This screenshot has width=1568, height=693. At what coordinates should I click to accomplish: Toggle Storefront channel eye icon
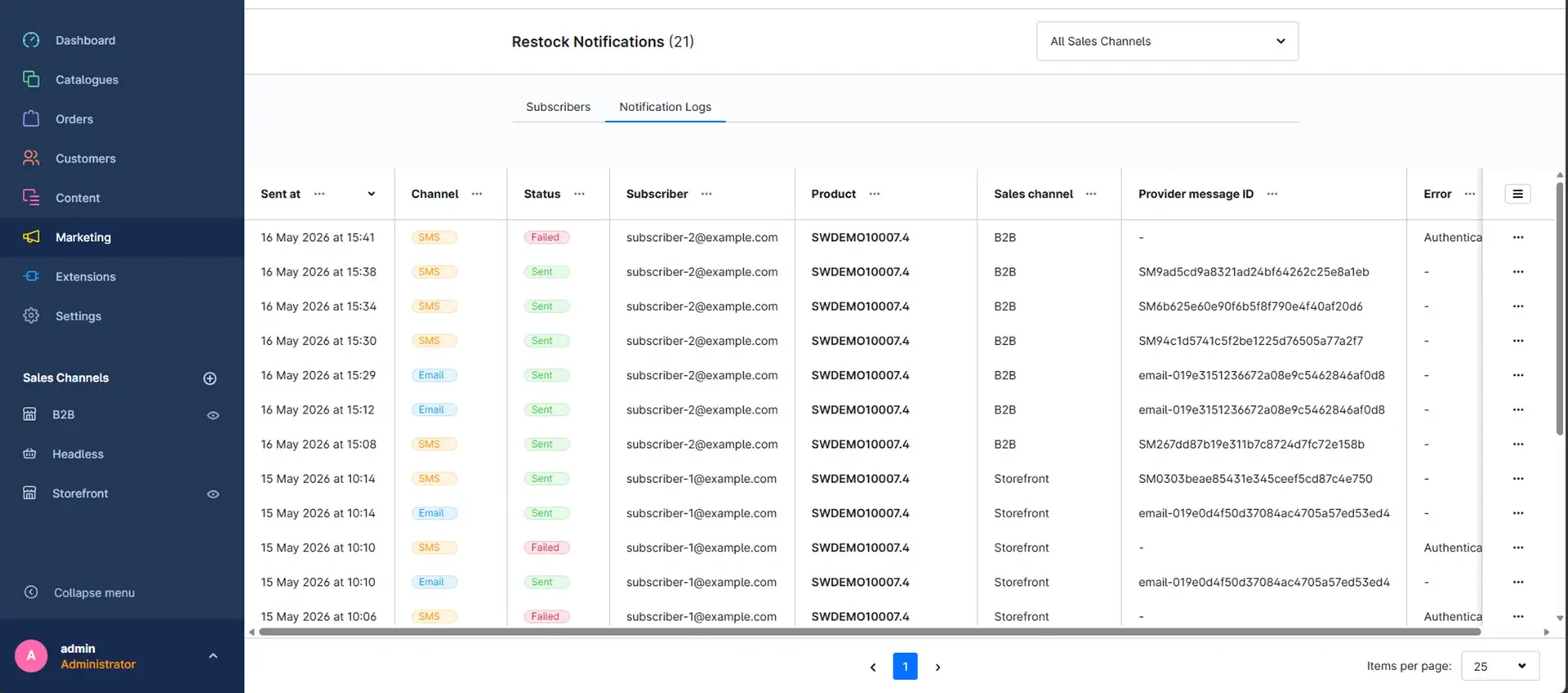213,494
